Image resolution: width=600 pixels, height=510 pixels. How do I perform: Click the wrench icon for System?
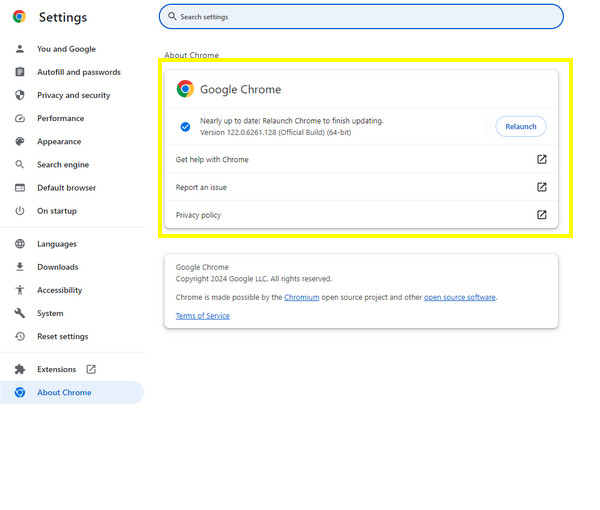[x=20, y=313]
